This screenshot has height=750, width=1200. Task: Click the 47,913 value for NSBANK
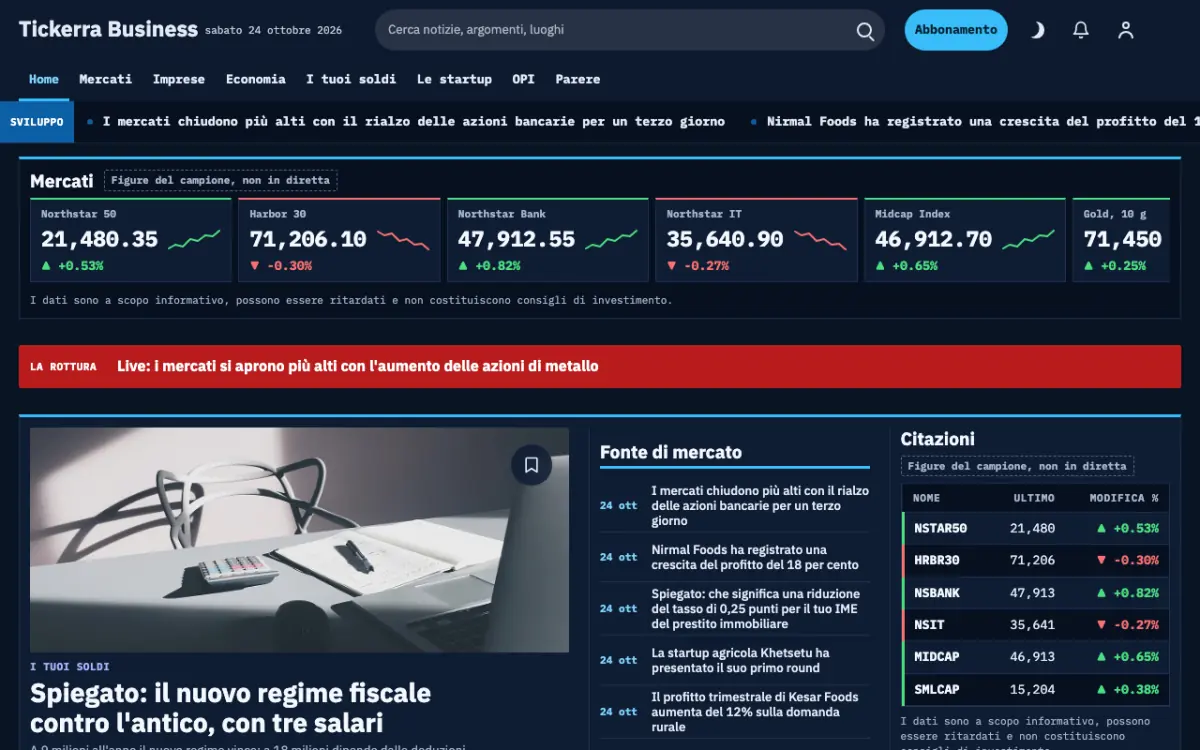point(1032,593)
